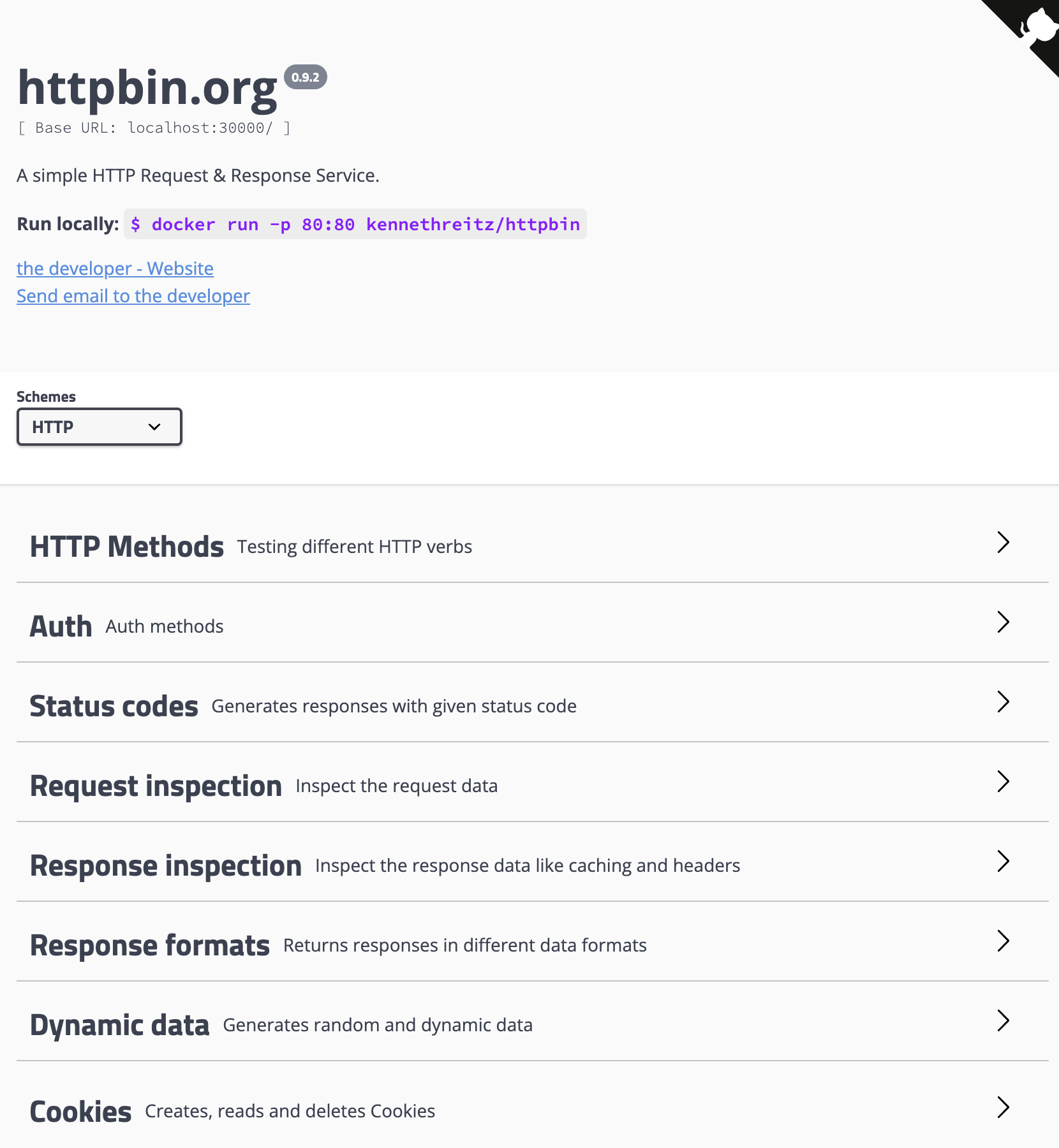This screenshot has width=1059, height=1148.
Task: Click the httpbin.org title
Action: point(147,88)
